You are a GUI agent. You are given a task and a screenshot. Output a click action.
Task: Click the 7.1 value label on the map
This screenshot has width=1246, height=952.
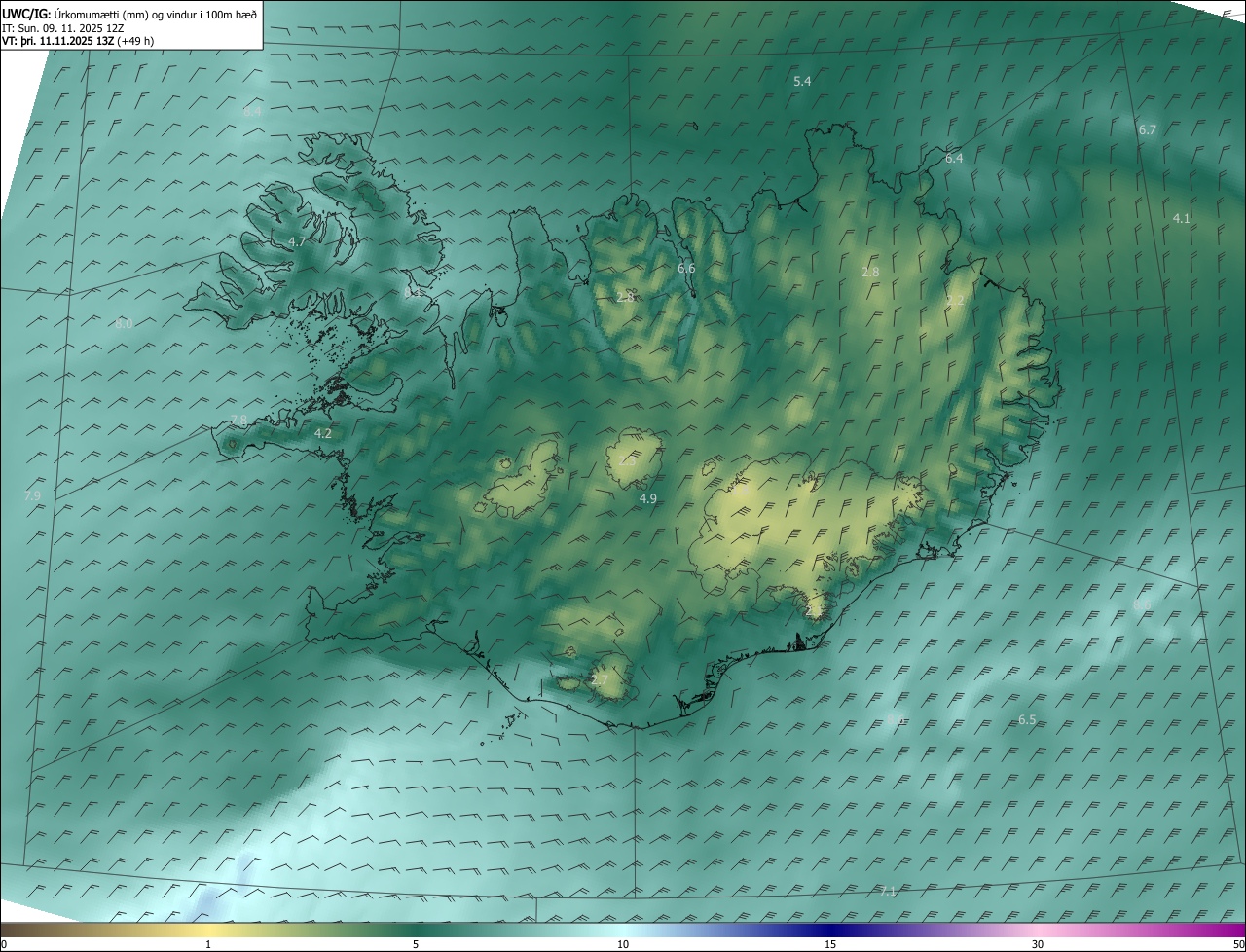887,891
